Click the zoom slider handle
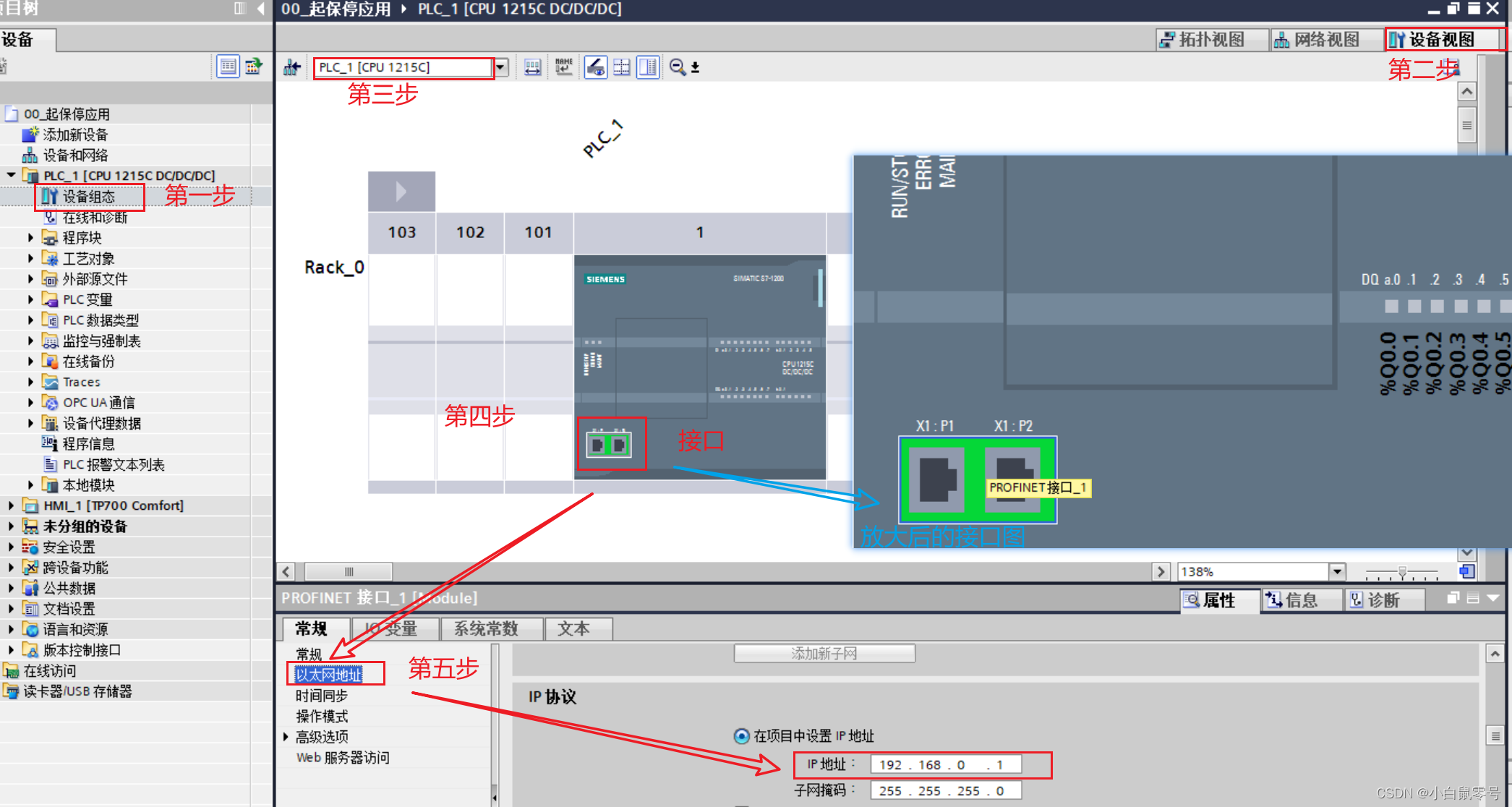Viewport: 1512px width, 807px height. (1402, 571)
